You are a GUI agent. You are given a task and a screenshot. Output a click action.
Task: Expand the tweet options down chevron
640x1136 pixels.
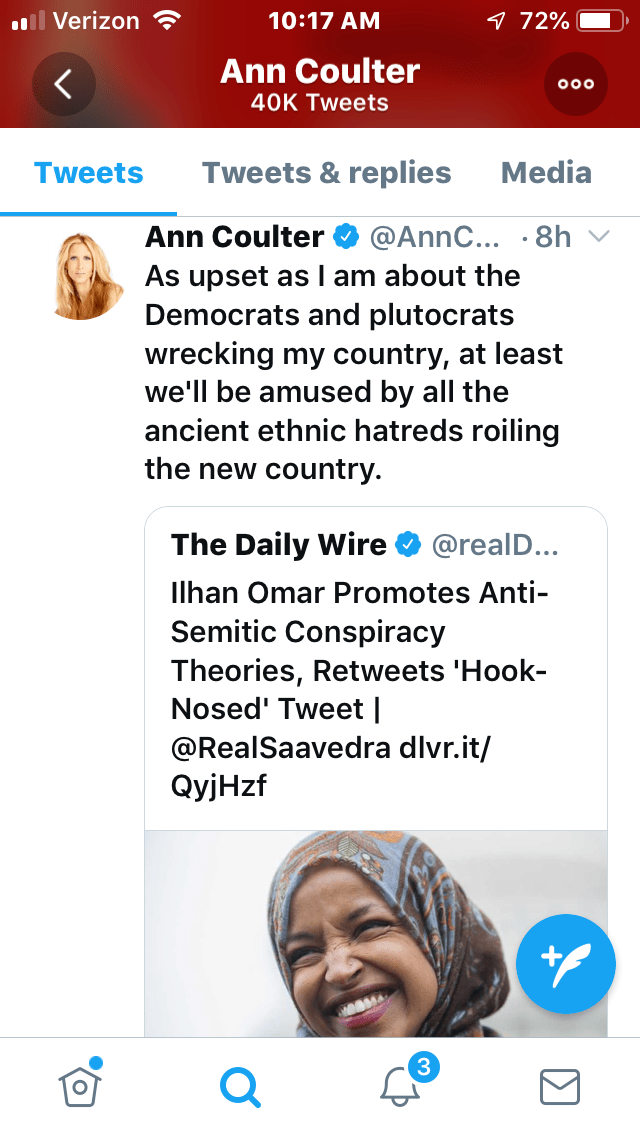tap(599, 237)
